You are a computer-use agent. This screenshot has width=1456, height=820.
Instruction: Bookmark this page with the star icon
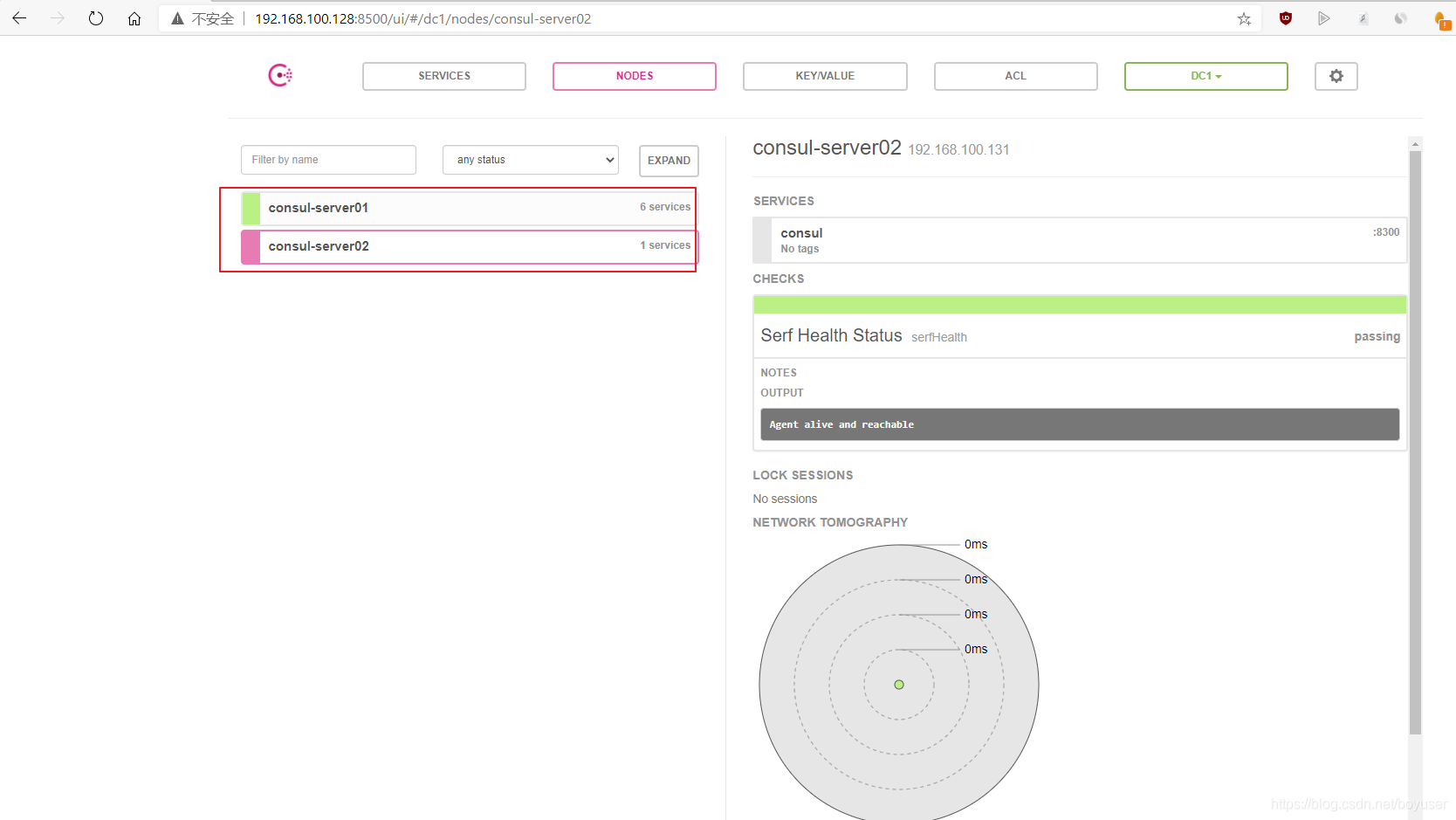[1244, 18]
